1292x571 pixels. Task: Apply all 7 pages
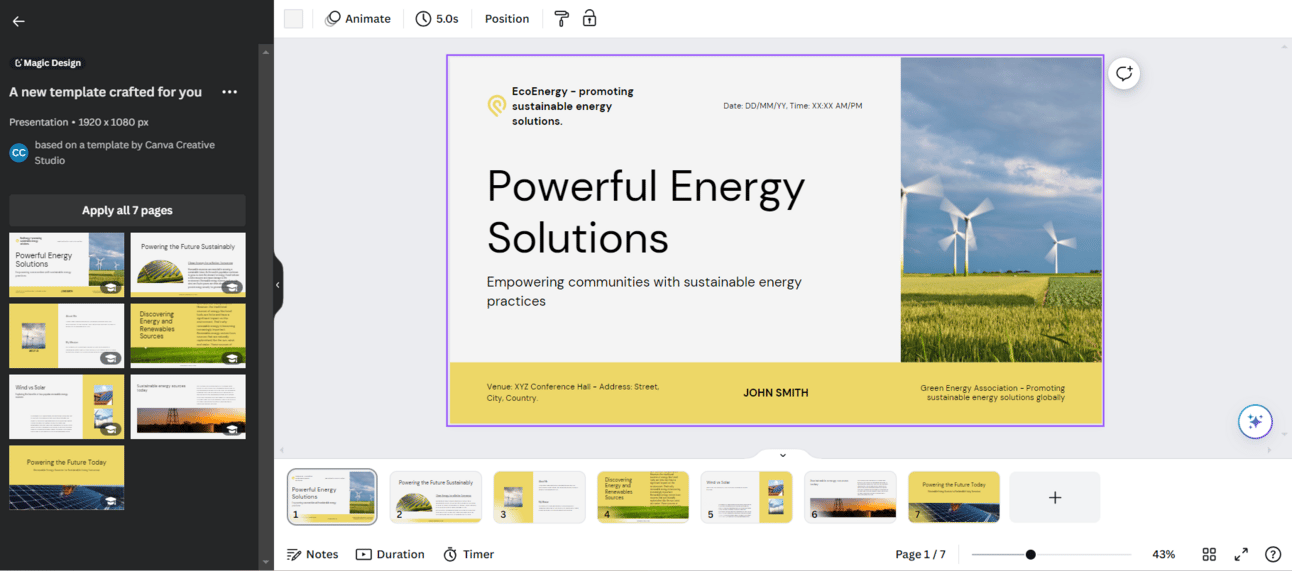click(127, 211)
